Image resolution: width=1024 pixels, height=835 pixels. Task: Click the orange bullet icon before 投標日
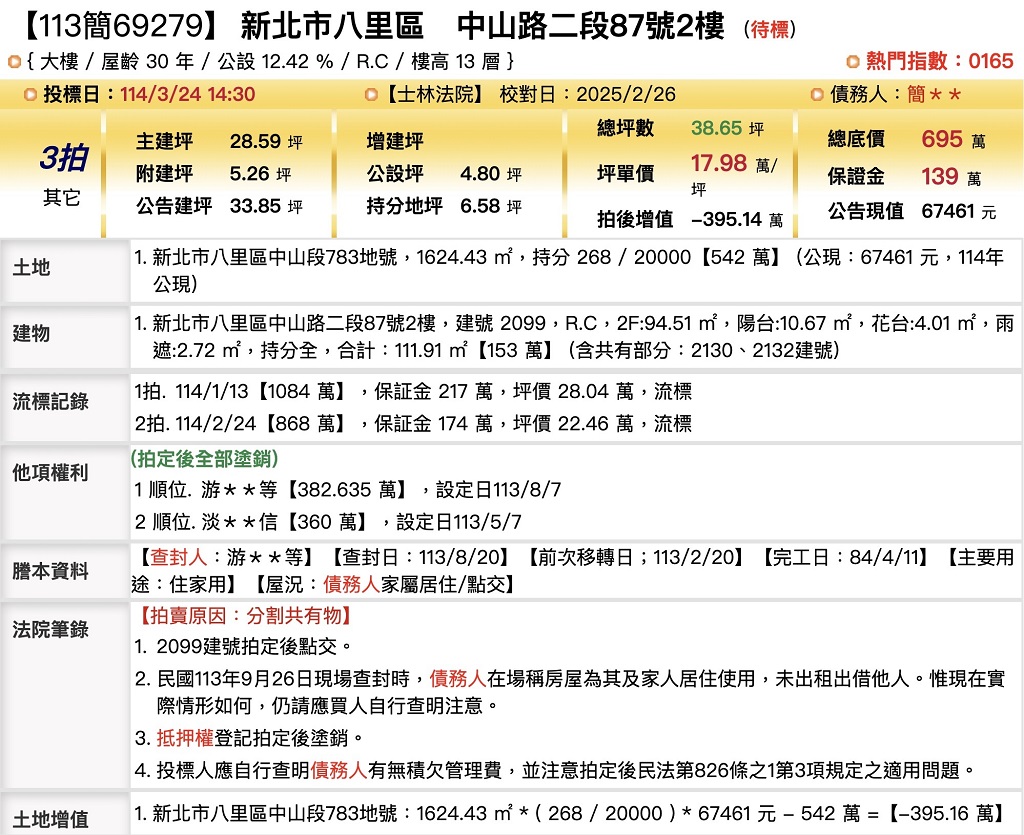[32, 95]
